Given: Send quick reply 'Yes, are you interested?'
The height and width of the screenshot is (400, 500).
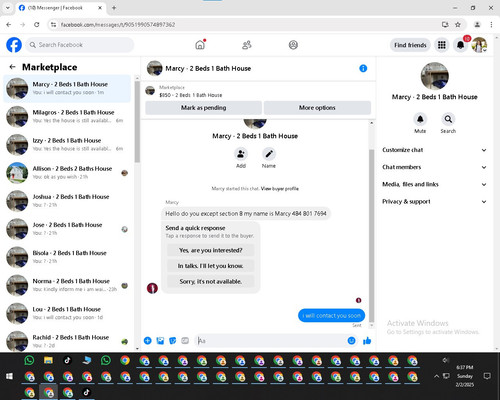Looking at the screenshot, I should pos(210,250).
